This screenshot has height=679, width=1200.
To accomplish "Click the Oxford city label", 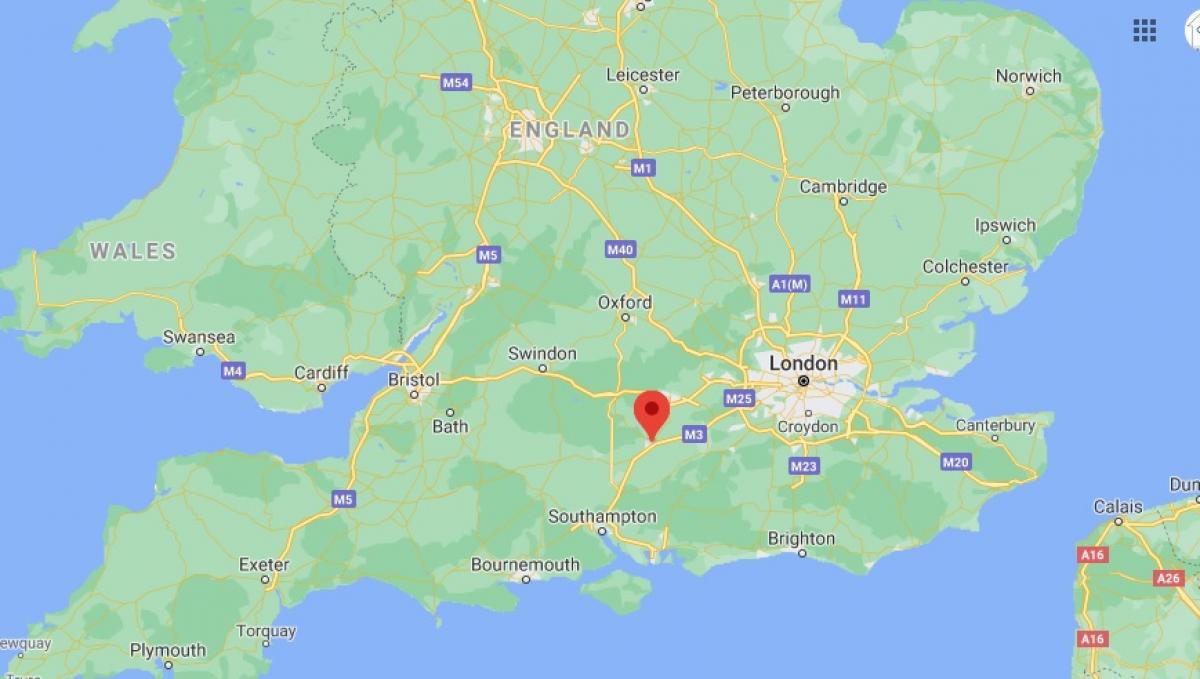I will (625, 302).
